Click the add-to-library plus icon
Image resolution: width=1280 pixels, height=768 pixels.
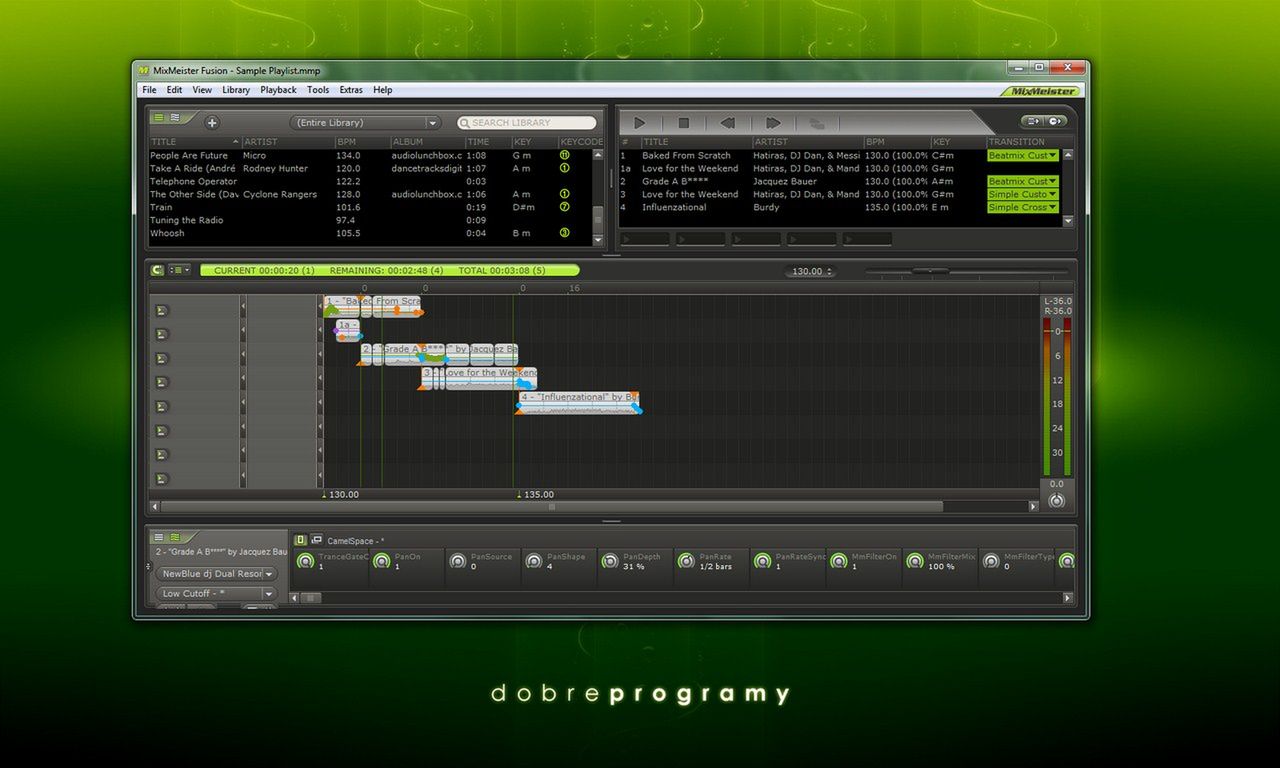(x=212, y=122)
